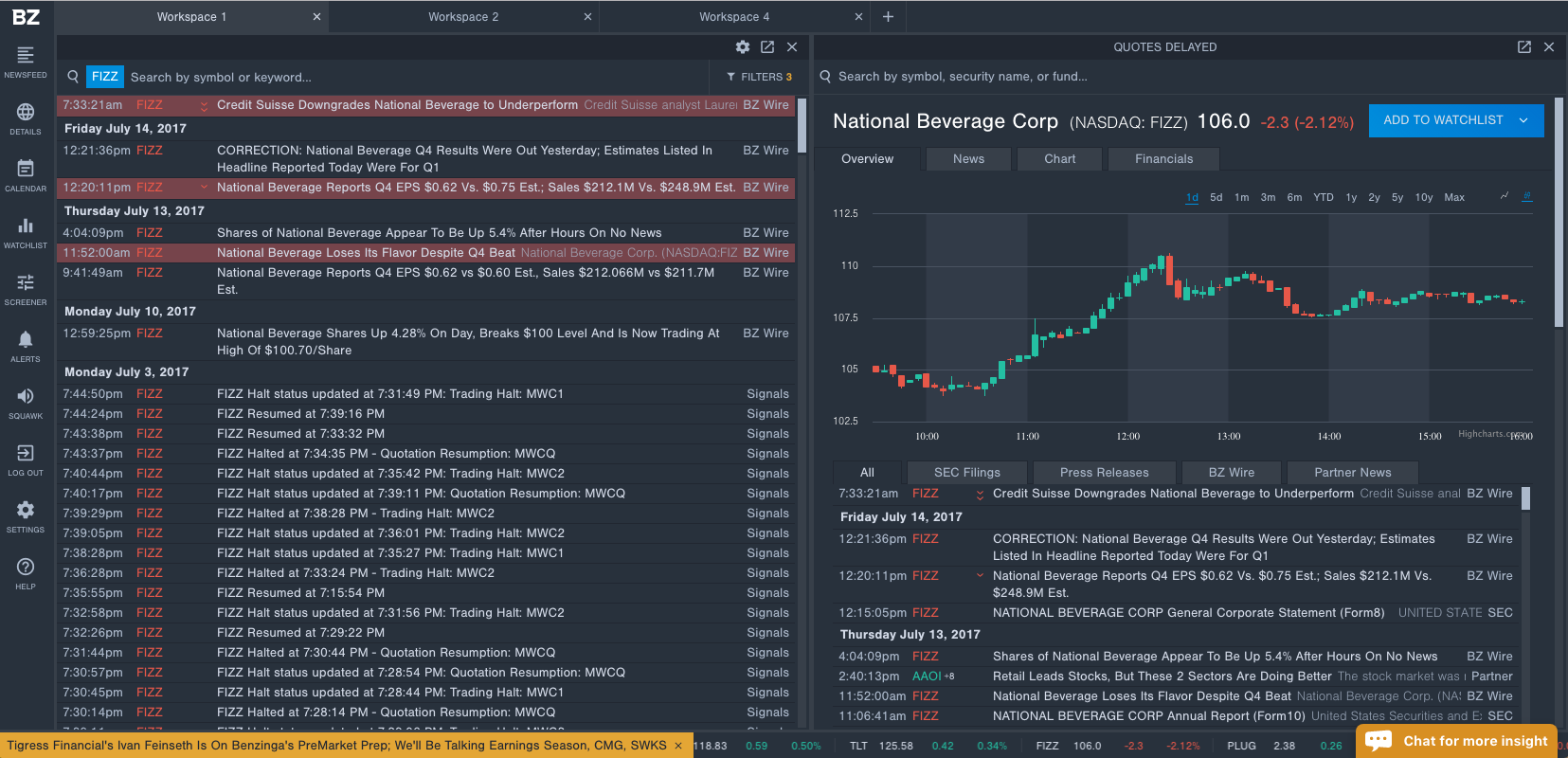The width and height of the screenshot is (1568, 758).
Task: Click the quotes search magnifier icon
Action: tap(825, 77)
